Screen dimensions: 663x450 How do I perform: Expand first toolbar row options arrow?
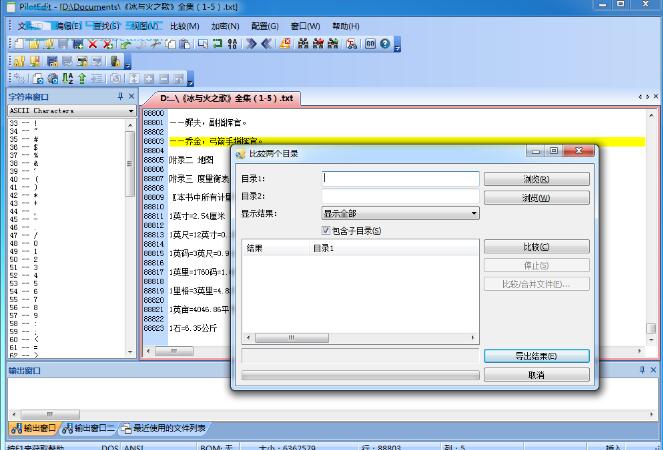click(x=397, y=44)
